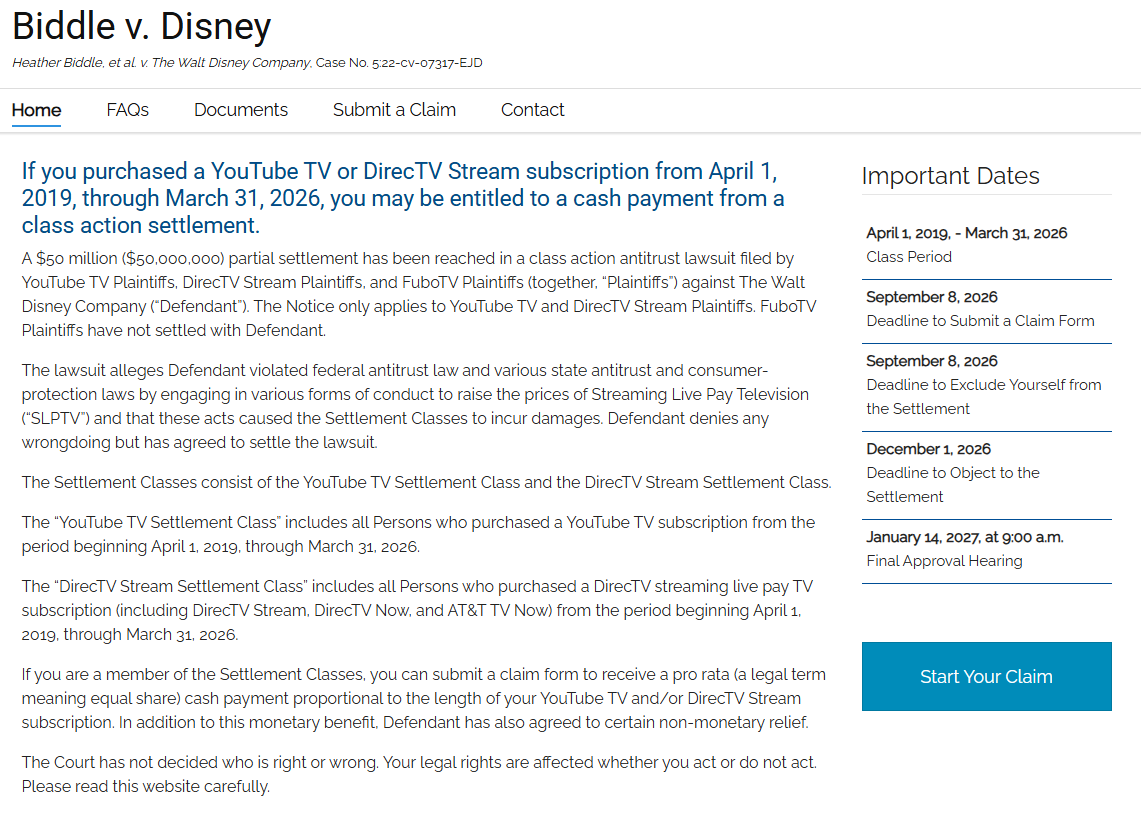This screenshot has height=824, width=1141.
Task: Click the Important Dates heading
Action: click(950, 175)
